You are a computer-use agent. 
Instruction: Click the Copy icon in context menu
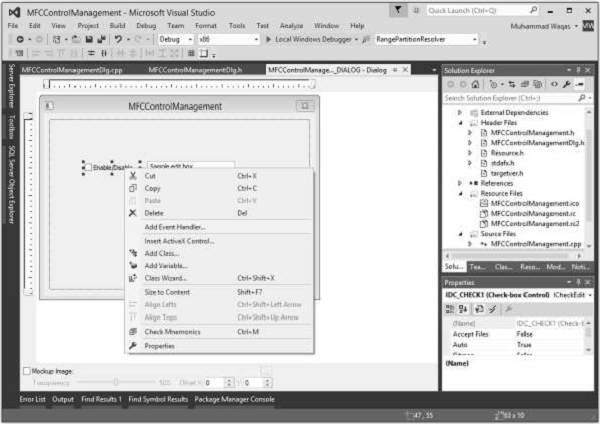coord(133,188)
